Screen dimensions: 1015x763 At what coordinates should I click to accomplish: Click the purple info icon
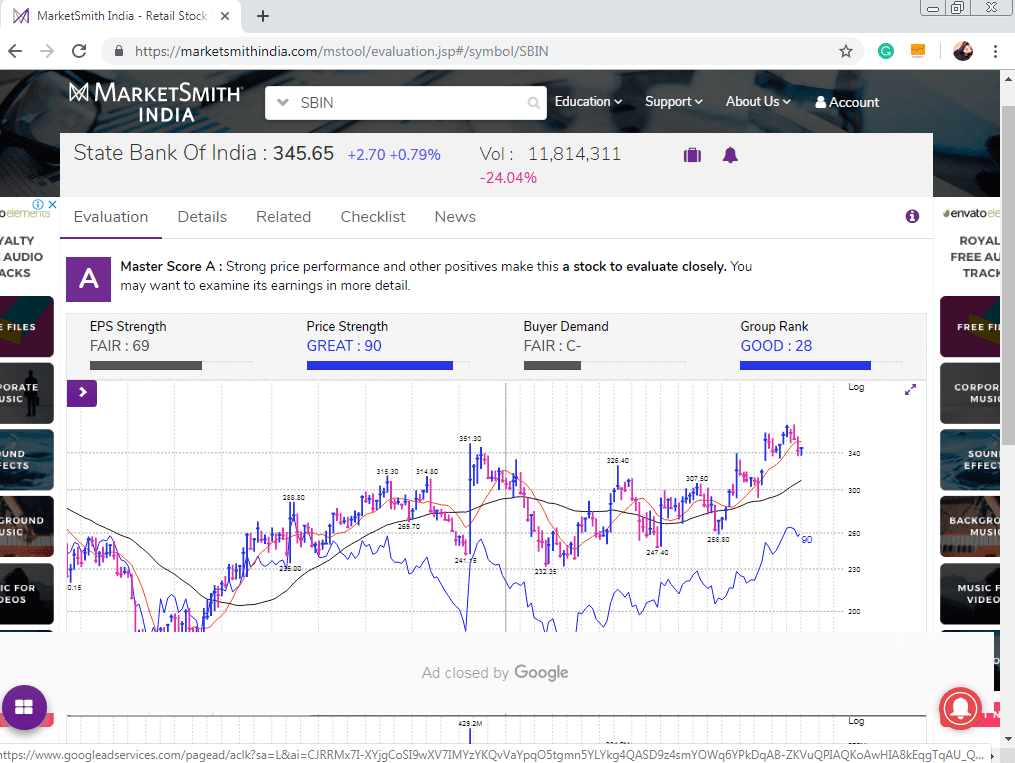point(912,216)
